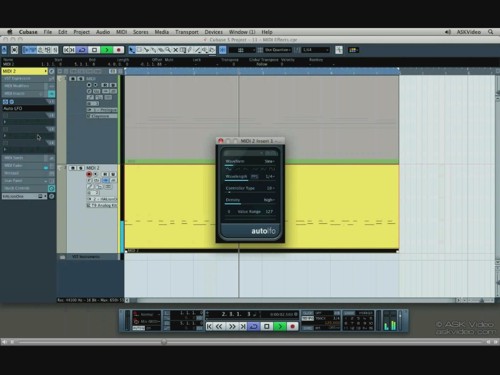
Task: Select the Glue tool
Action: pos(154,50)
